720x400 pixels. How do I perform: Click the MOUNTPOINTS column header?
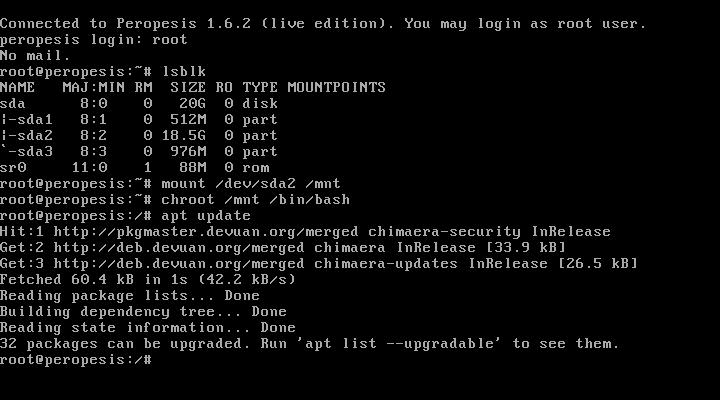(x=336, y=87)
